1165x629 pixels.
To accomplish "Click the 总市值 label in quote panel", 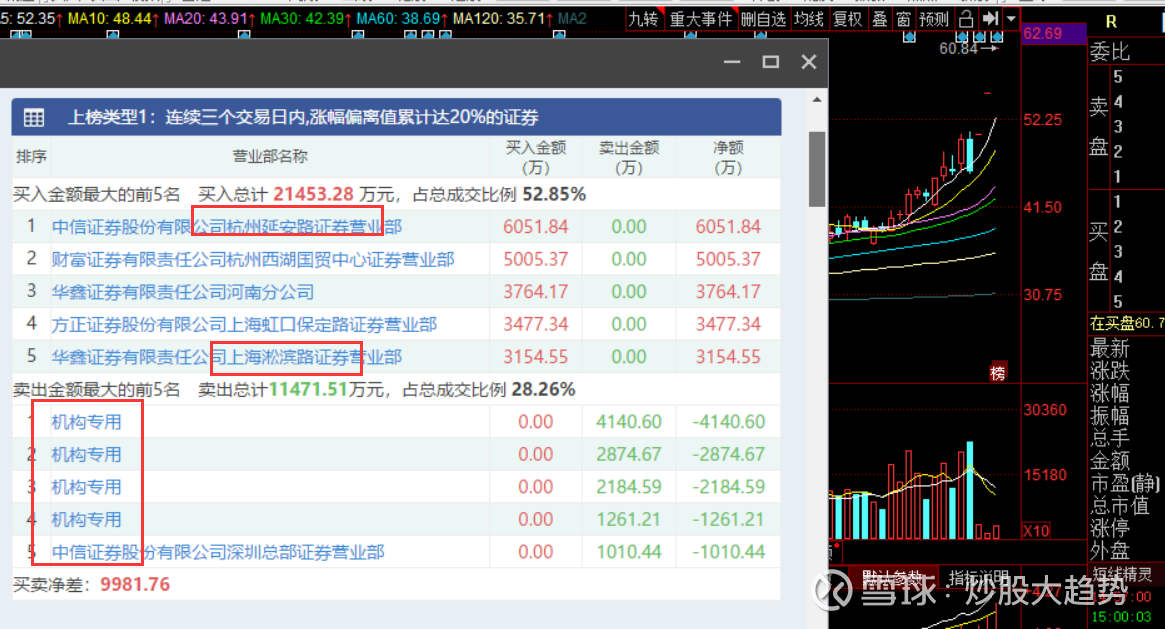I will tap(1120, 506).
